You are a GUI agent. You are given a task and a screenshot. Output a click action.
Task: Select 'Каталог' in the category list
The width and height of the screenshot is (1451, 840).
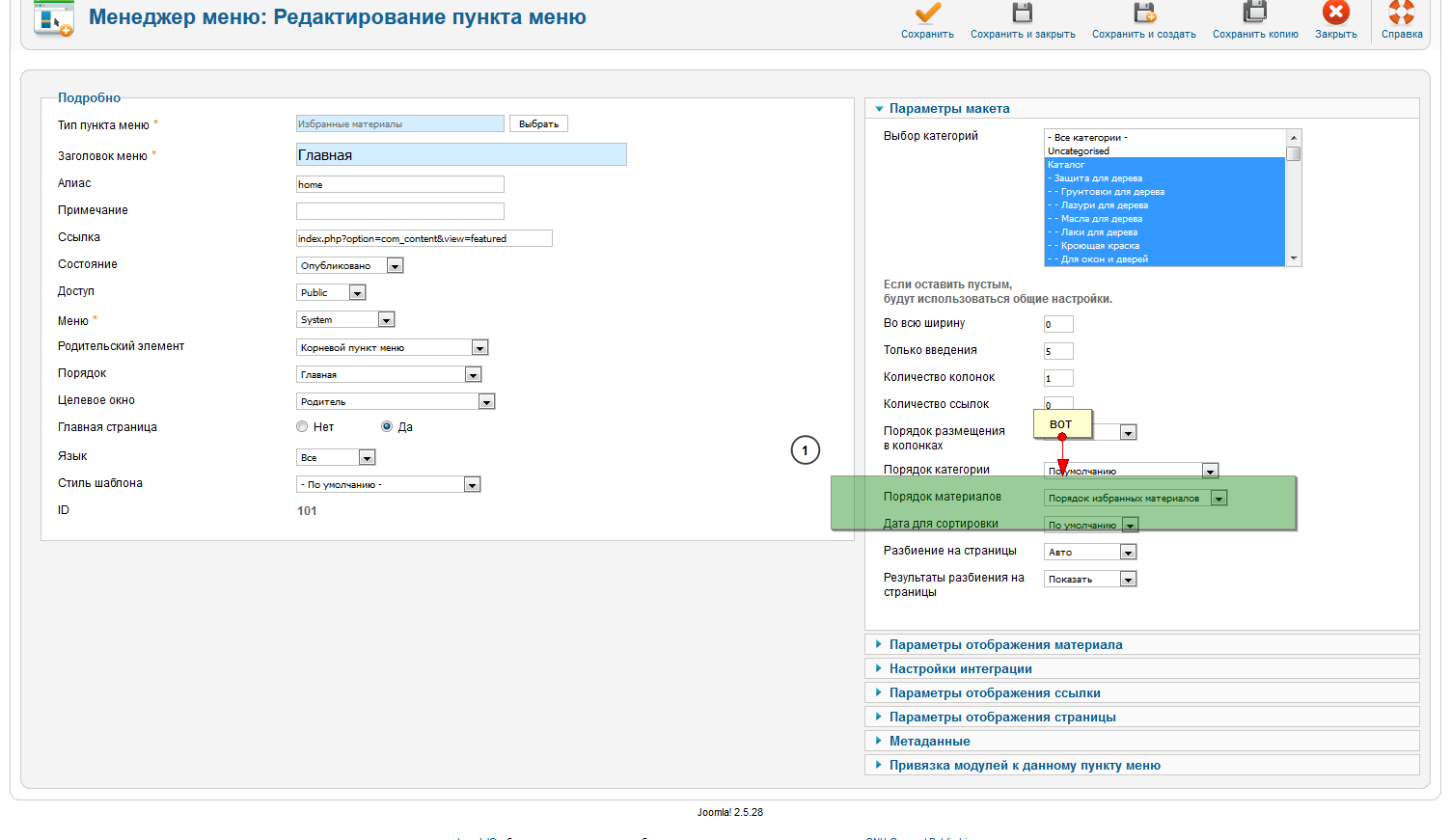tap(1165, 164)
